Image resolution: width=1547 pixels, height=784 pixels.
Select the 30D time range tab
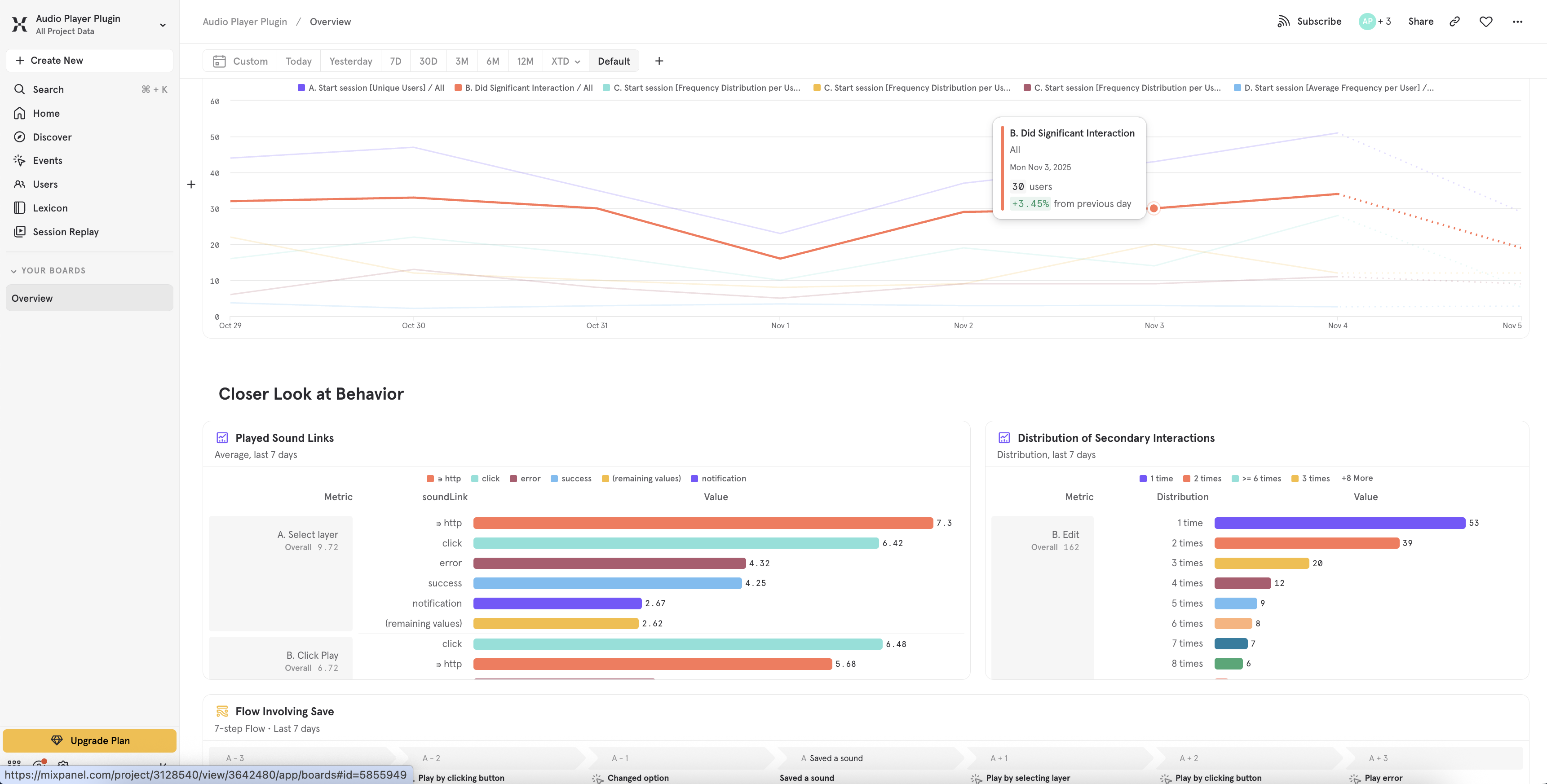click(428, 61)
